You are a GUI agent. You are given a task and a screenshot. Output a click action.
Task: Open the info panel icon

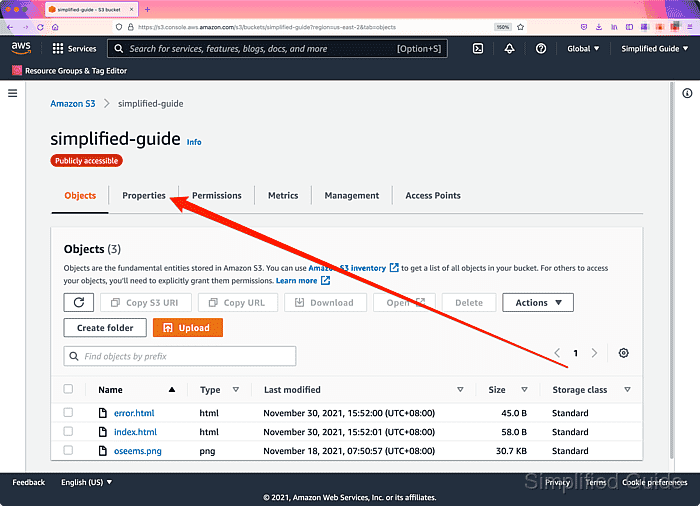pyautogui.click(x=687, y=93)
